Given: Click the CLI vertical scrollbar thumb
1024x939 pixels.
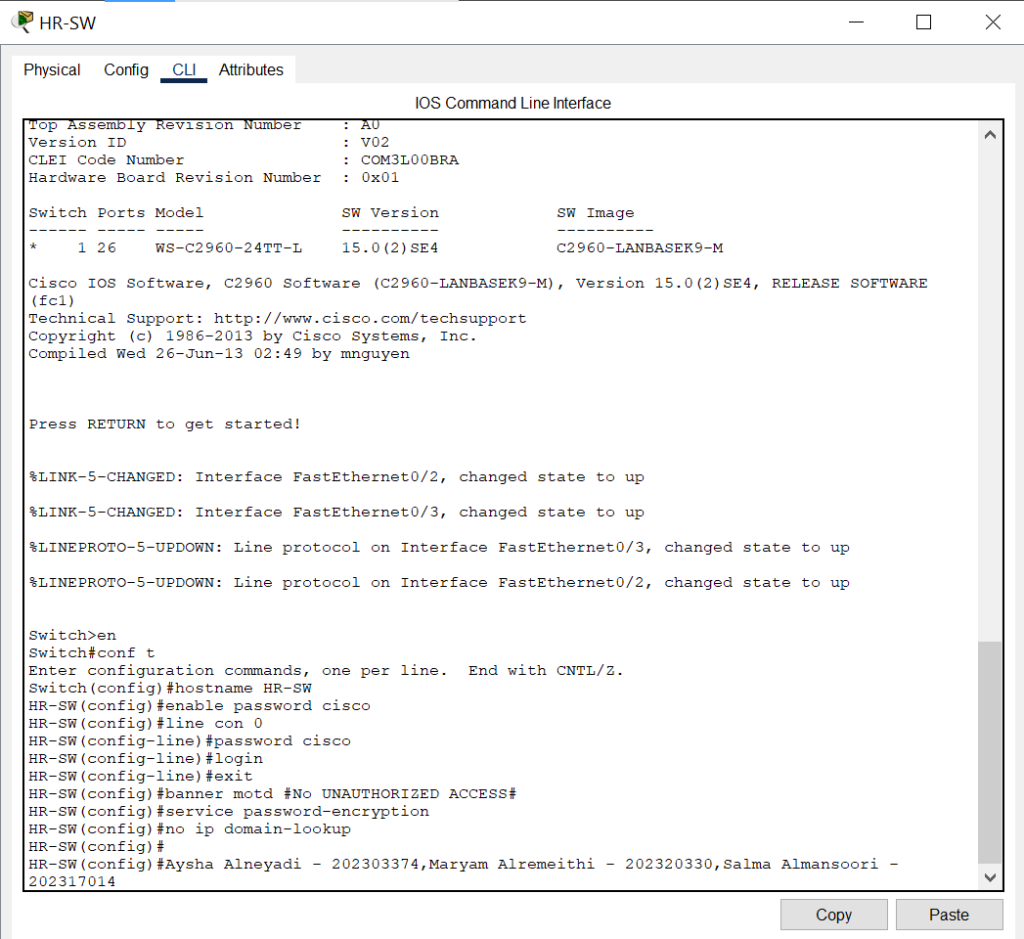Looking at the screenshot, I should [x=990, y=752].
